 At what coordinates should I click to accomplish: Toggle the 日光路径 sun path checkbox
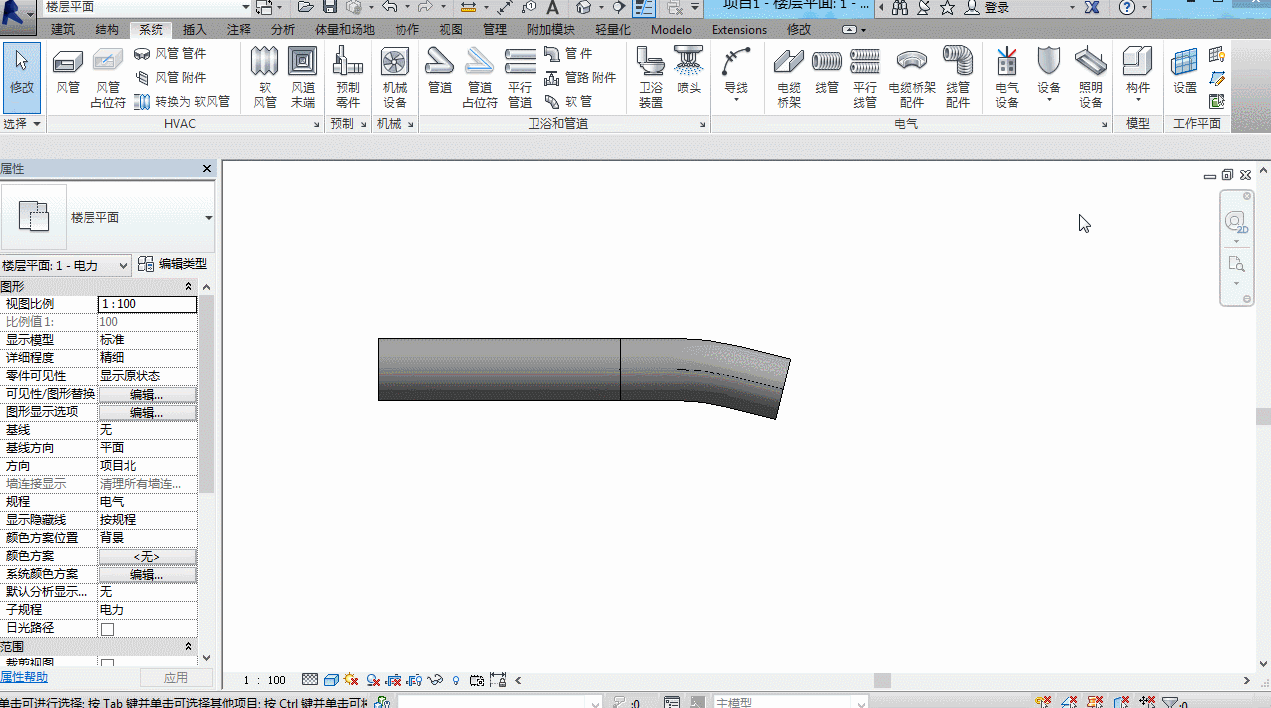(x=108, y=629)
